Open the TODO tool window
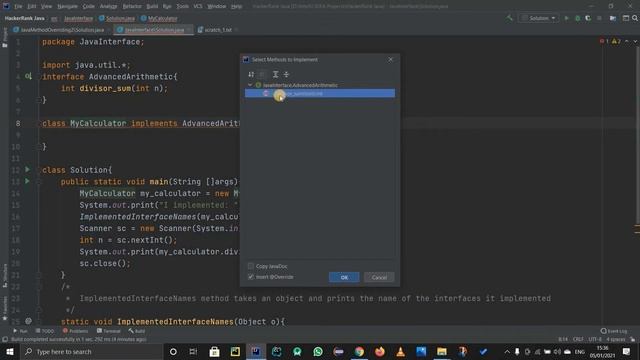 [x=44, y=331]
